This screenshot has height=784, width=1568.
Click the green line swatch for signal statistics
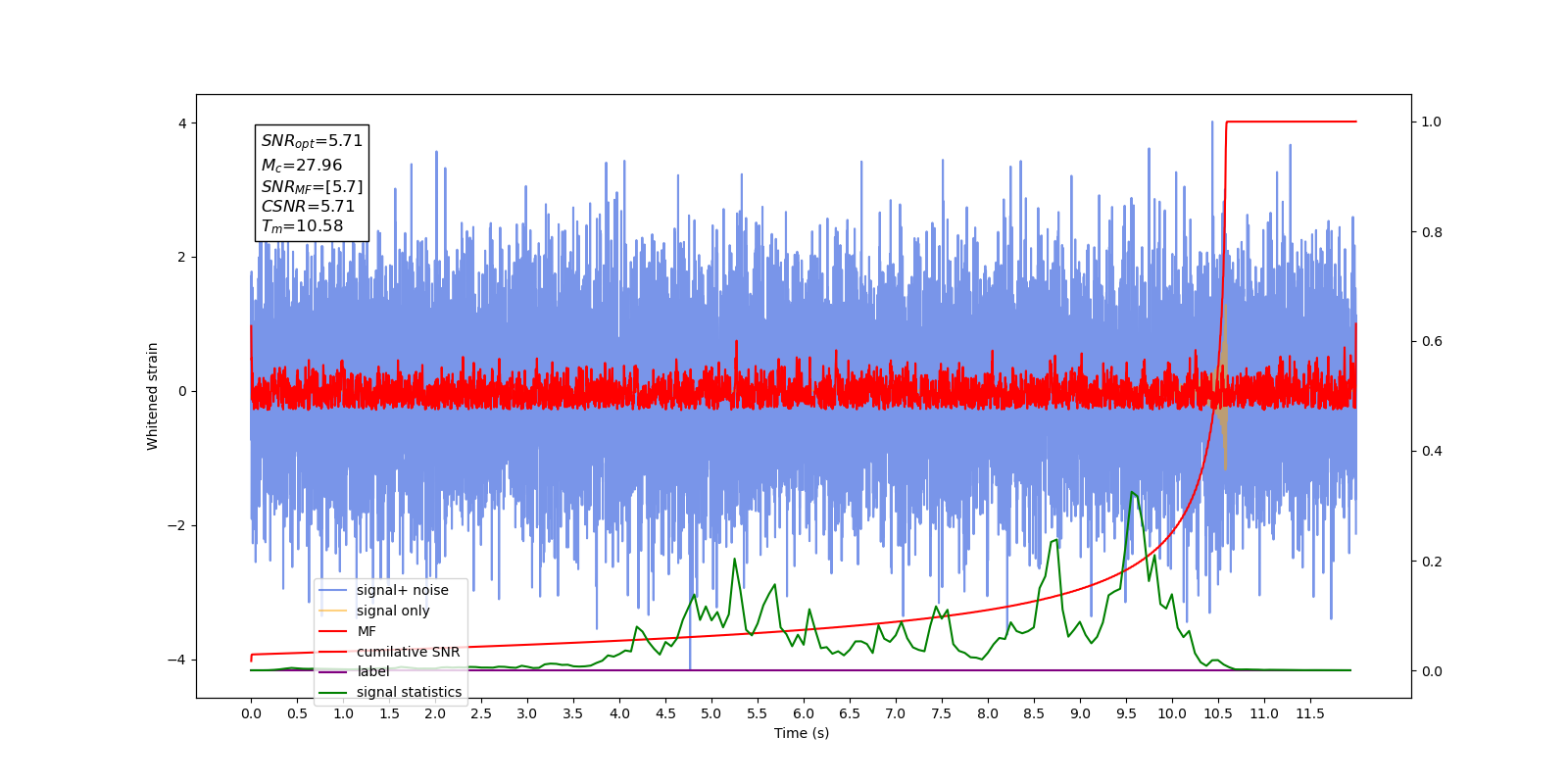click(x=333, y=692)
